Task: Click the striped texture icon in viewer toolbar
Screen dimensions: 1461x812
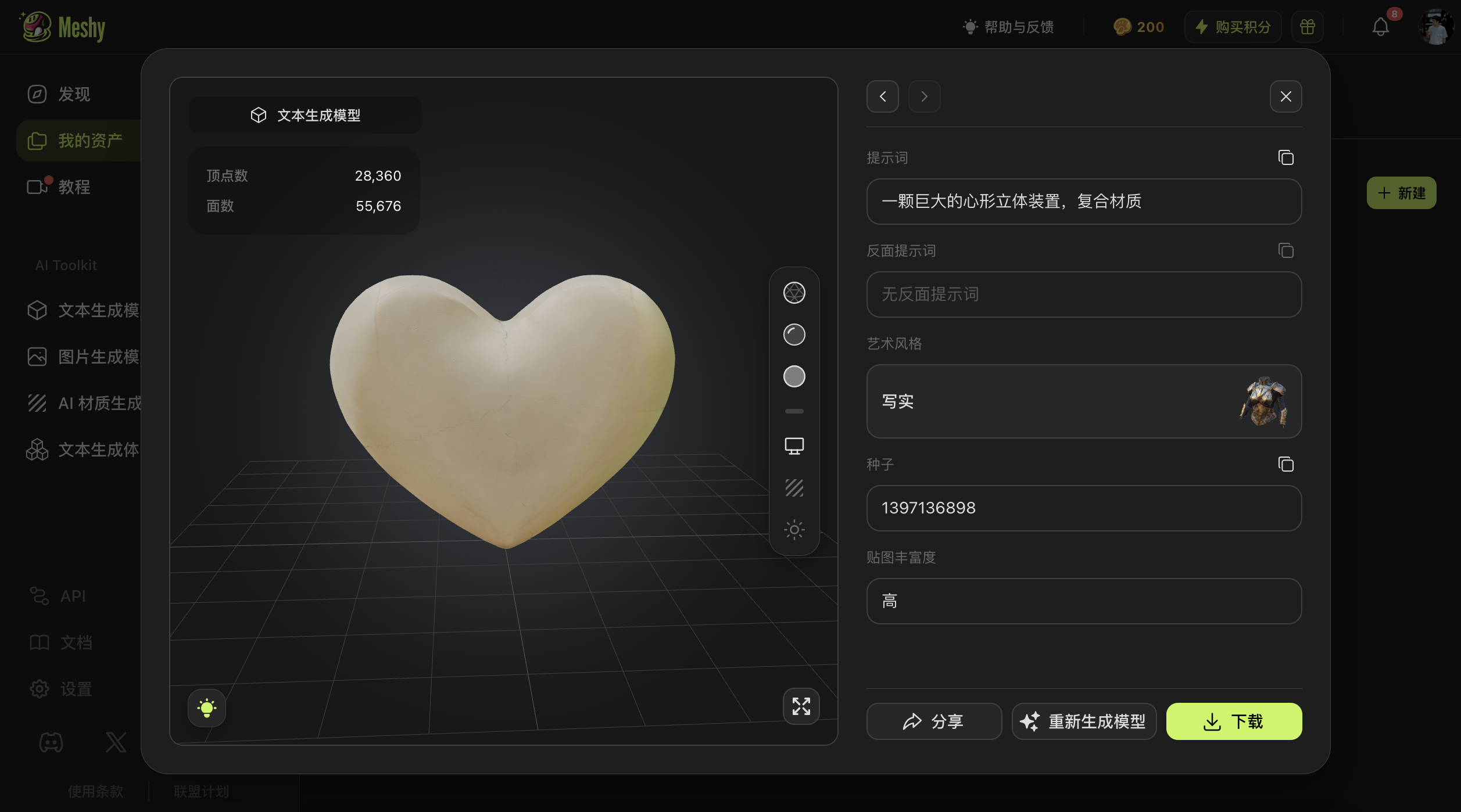Action: point(794,488)
